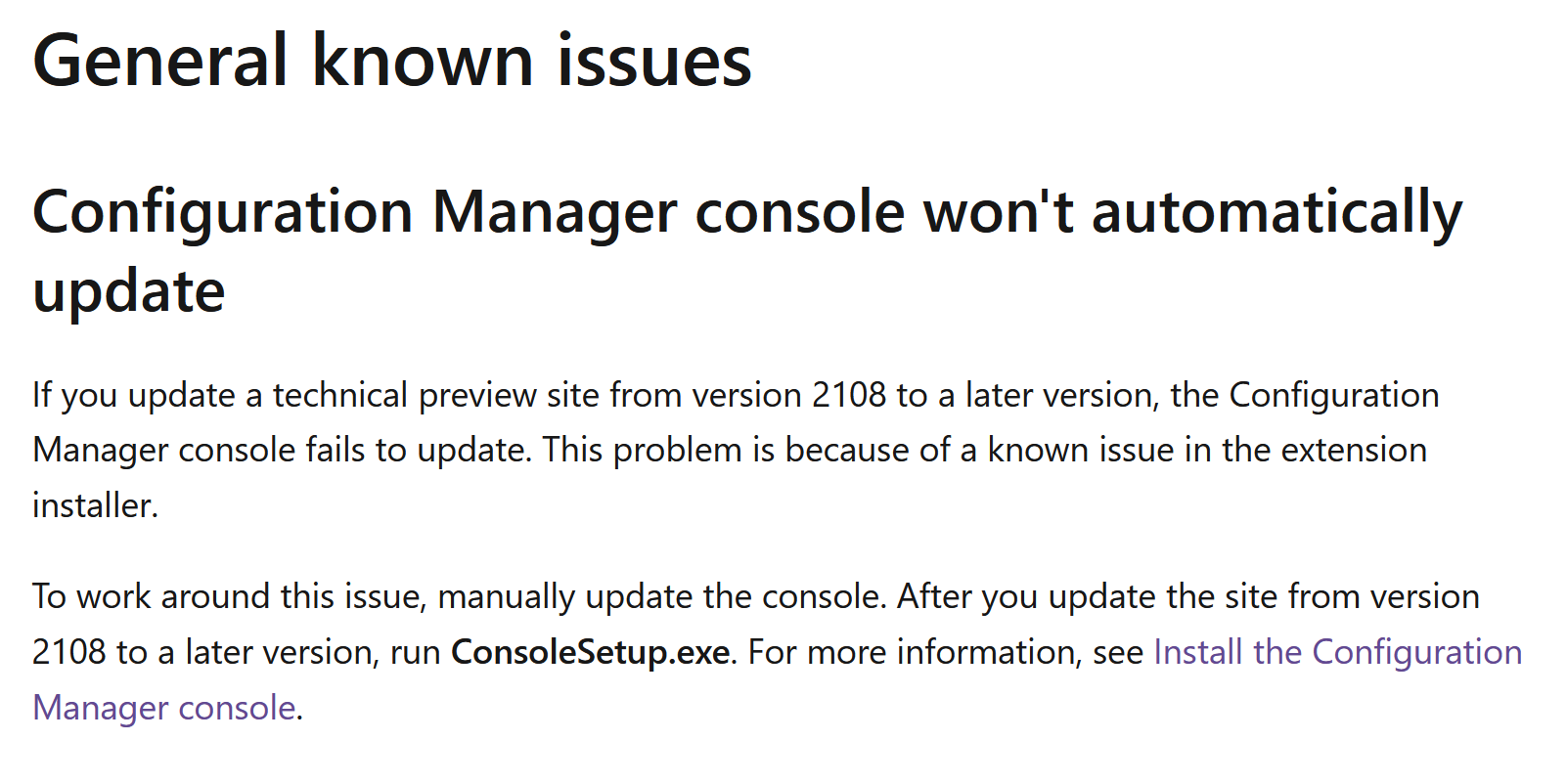Click the word "automatically" in the subheading

click(1277, 212)
